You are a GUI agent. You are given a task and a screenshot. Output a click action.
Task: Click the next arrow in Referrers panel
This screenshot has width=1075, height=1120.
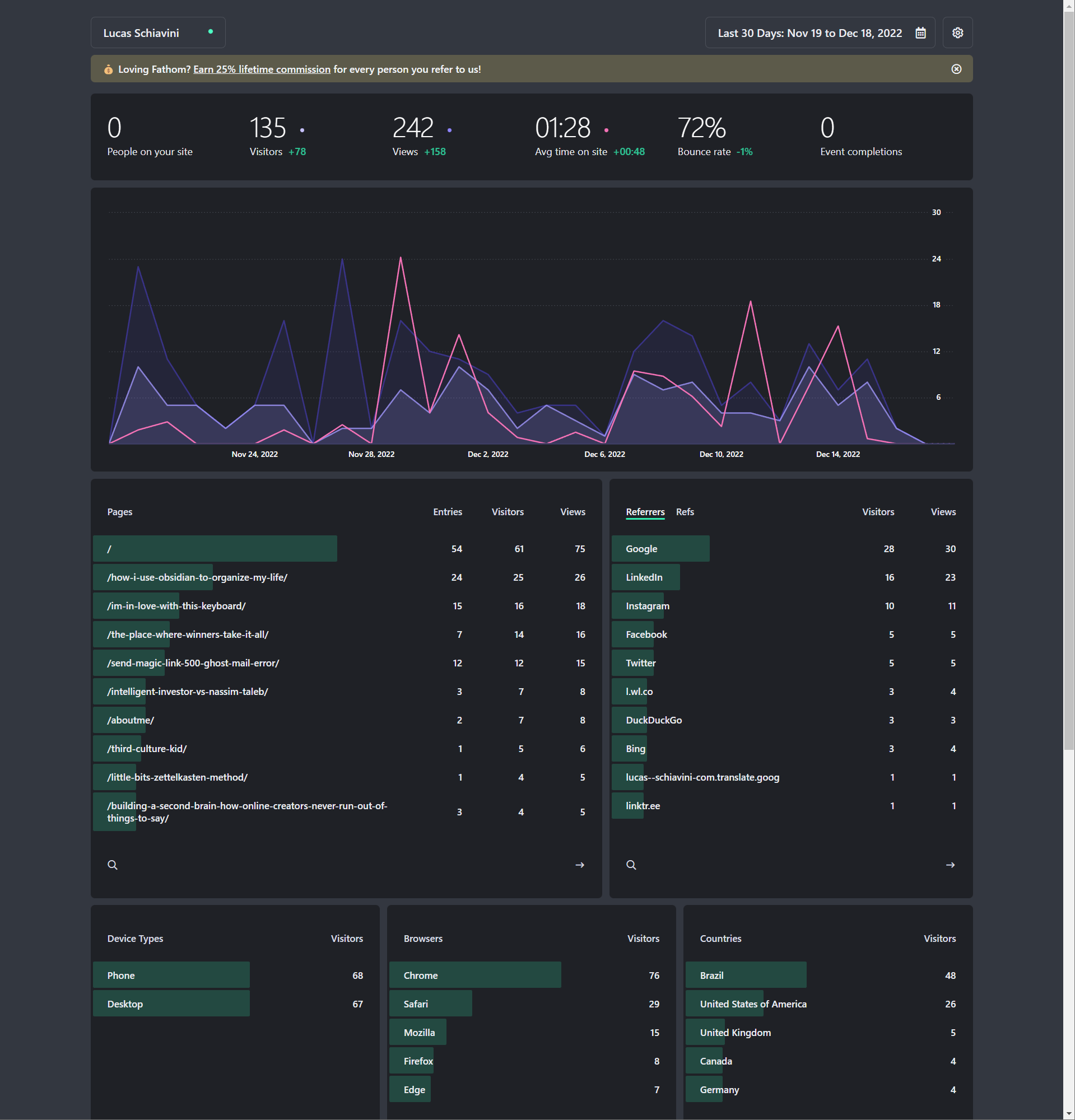pos(950,865)
